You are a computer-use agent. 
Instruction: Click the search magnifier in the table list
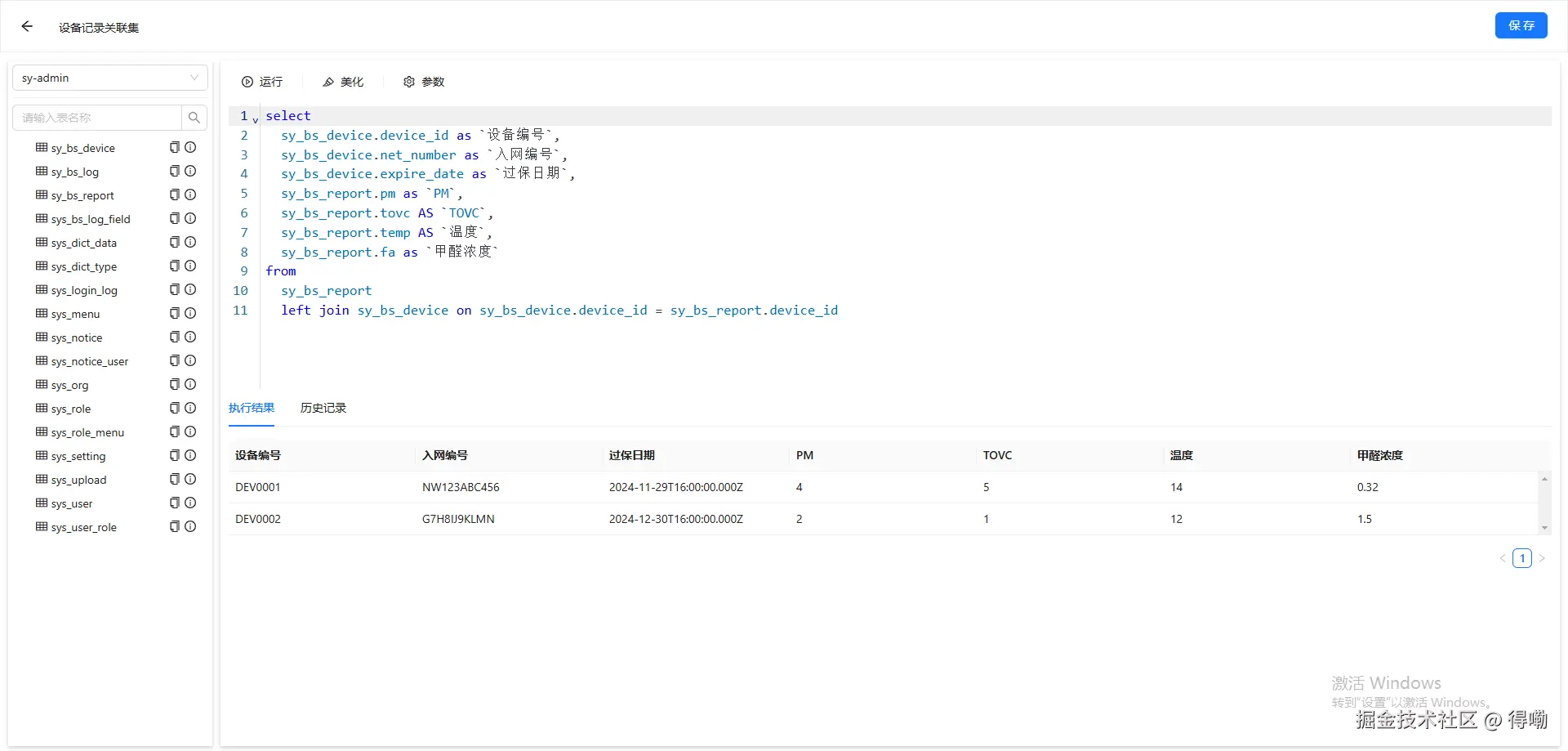[194, 117]
